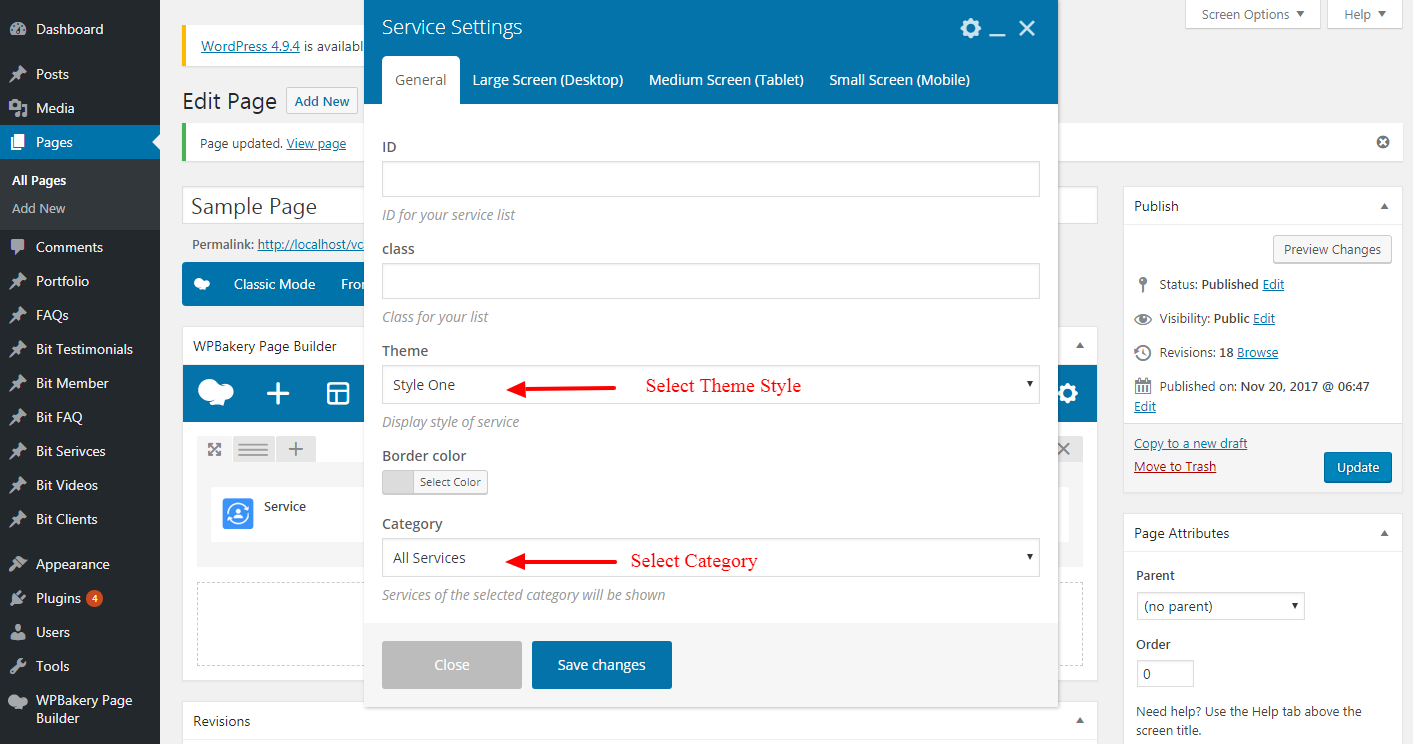Open the Theme style dropdown
This screenshot has height=744, width=1413.
[710, 385]
